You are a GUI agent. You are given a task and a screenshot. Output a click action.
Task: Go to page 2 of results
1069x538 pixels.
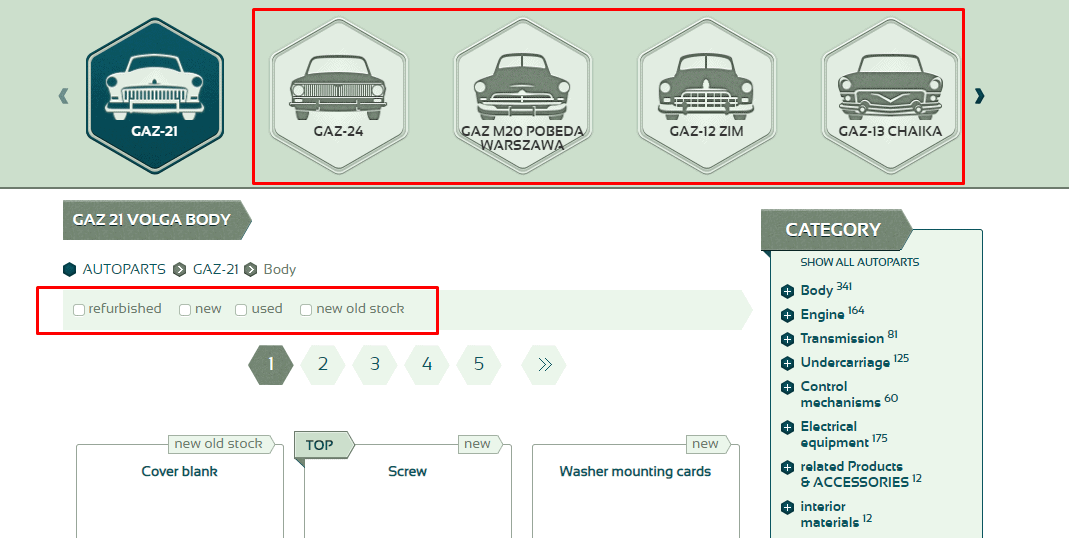point(322,364)
